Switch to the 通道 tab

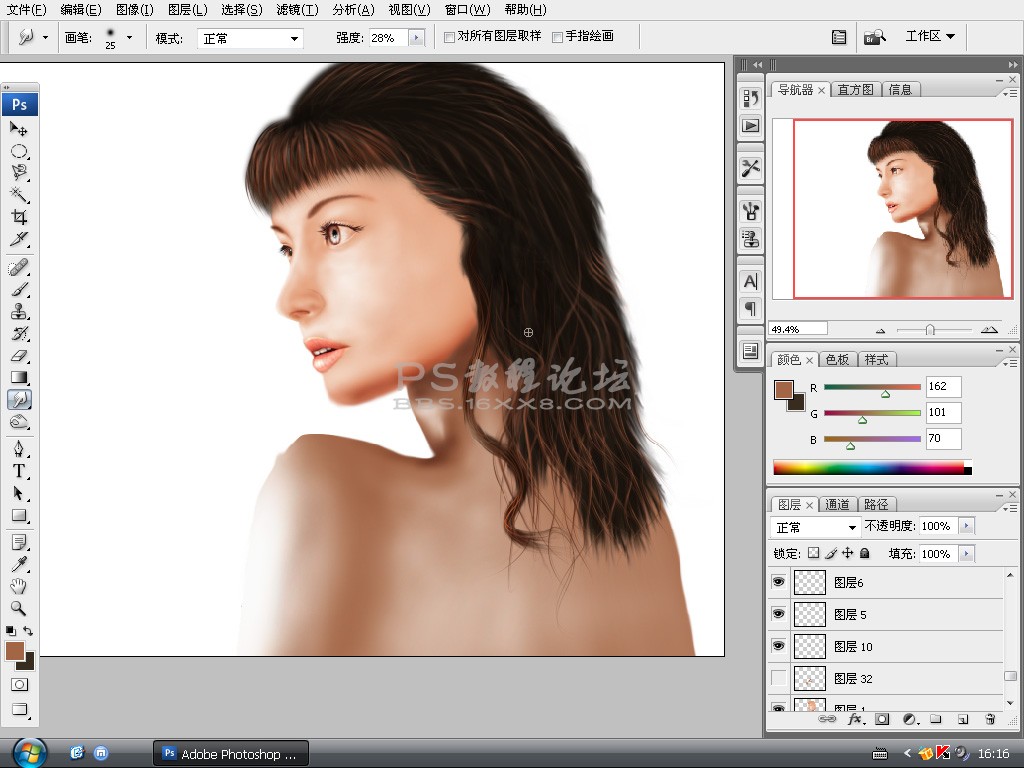click(837, 504)
